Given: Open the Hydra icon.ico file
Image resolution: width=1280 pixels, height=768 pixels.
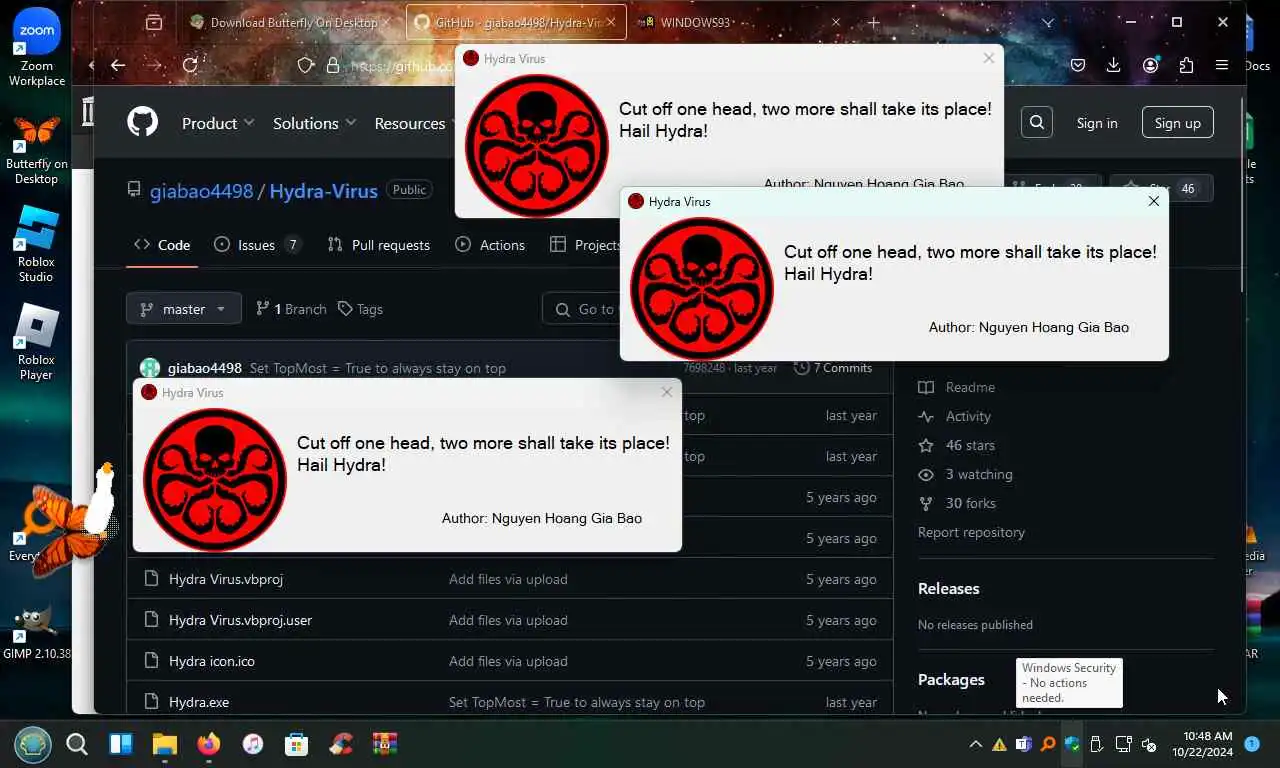Looking at the screenshot, I should (212, 661).
